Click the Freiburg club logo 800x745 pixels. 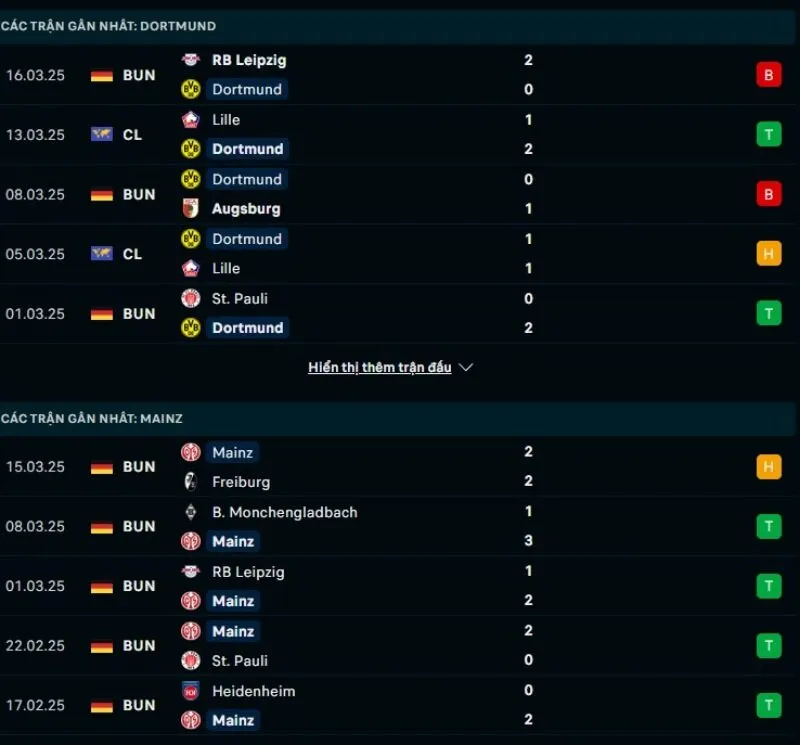coord(189,481)
